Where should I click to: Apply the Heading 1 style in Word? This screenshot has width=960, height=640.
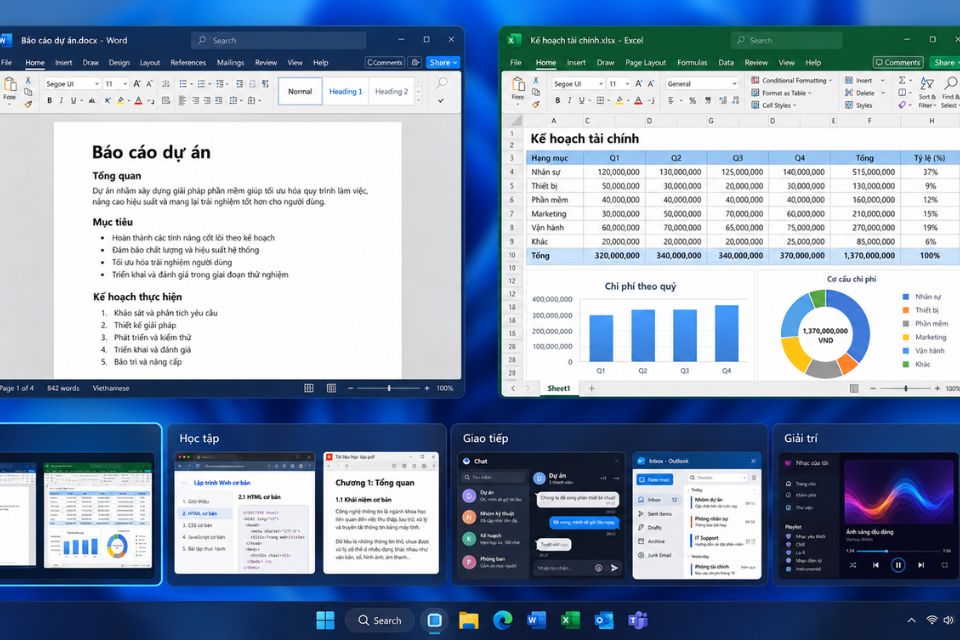click(x=345, y=91)
